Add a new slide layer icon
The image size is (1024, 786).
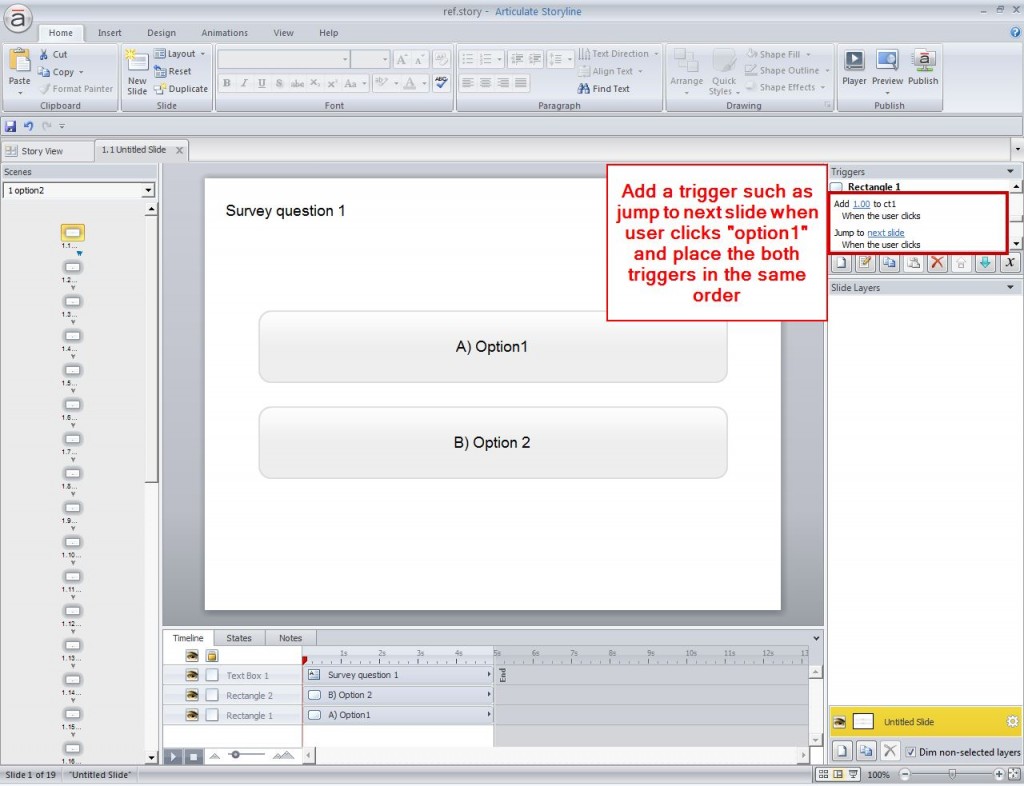(842, 751)
